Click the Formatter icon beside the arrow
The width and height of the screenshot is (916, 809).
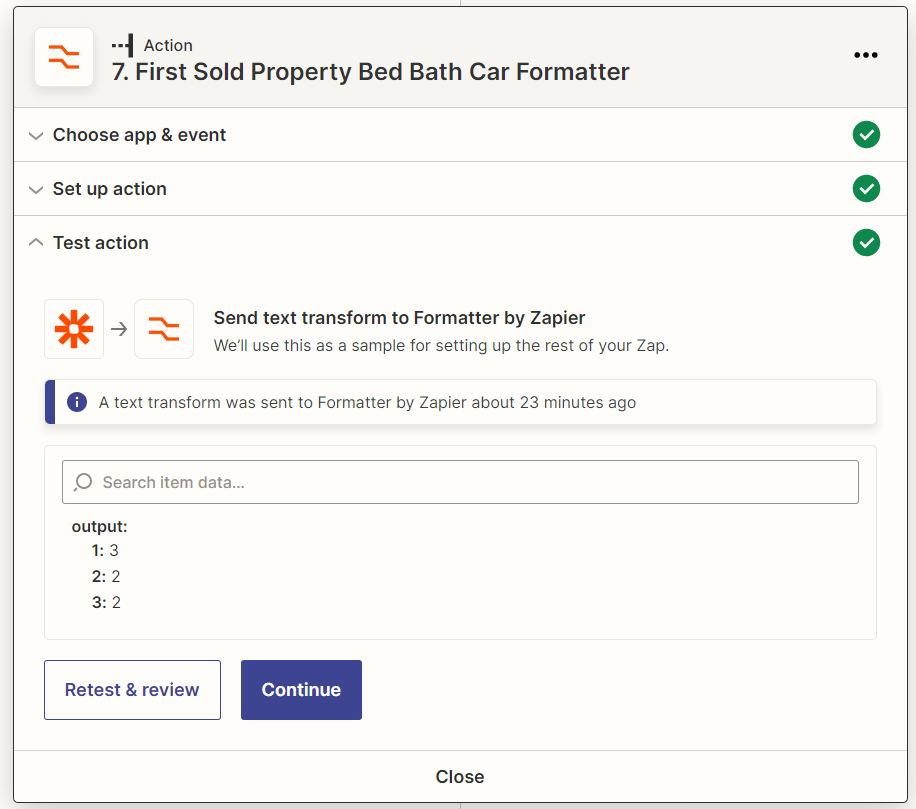164,329
